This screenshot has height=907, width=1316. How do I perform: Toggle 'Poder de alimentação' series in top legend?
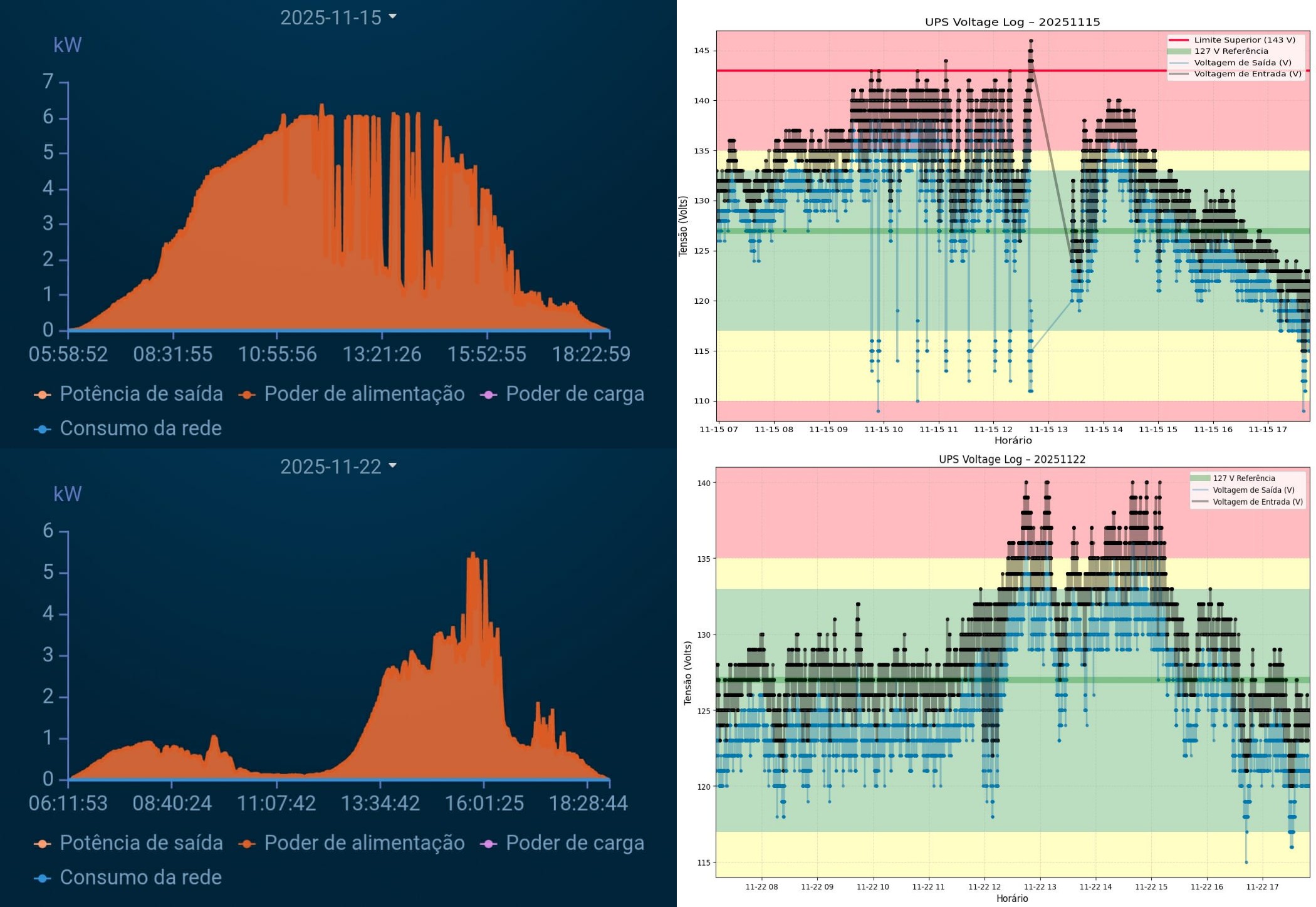point(364,394)
